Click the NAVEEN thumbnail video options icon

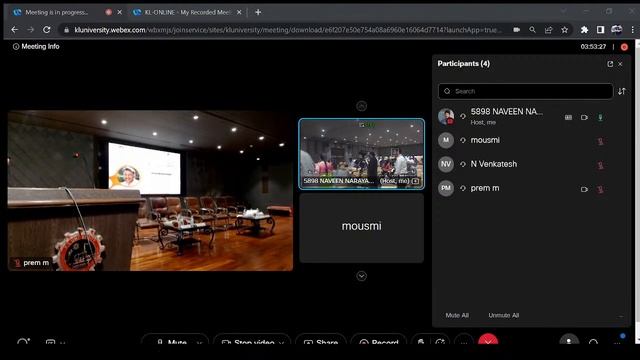coord(415,181)
